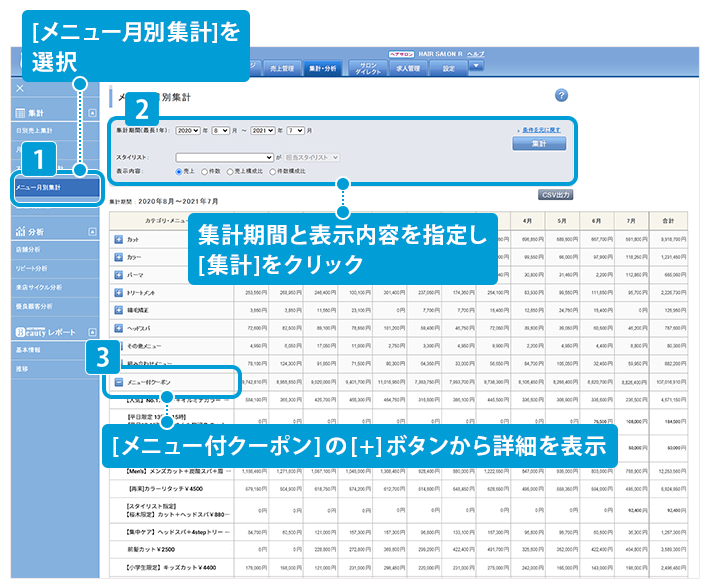Click the CSV出力 export button
This screenshot has width=710, height=588.
click(x=555, y=194)
